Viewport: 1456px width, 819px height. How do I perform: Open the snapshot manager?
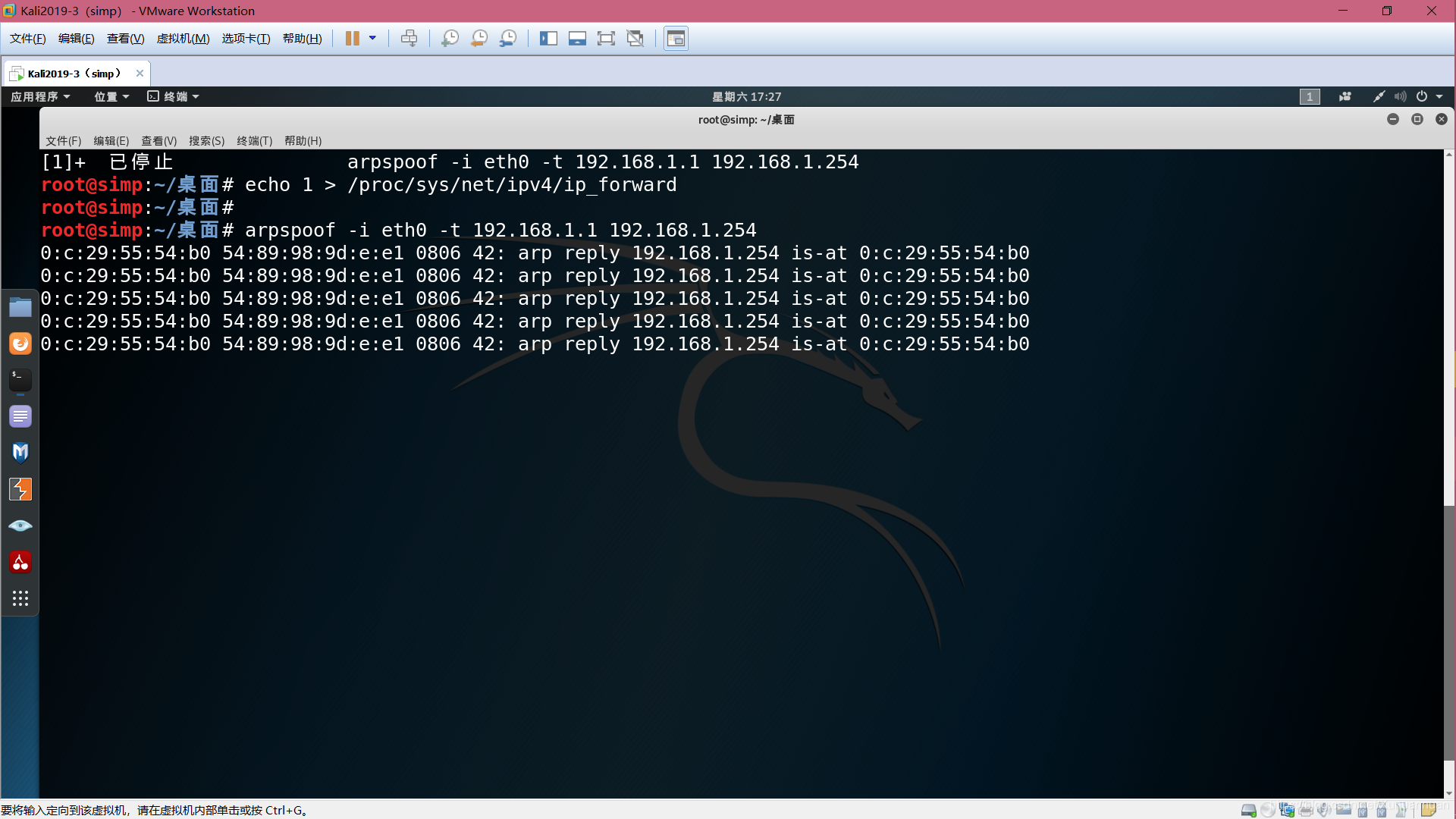pos(507,39)
